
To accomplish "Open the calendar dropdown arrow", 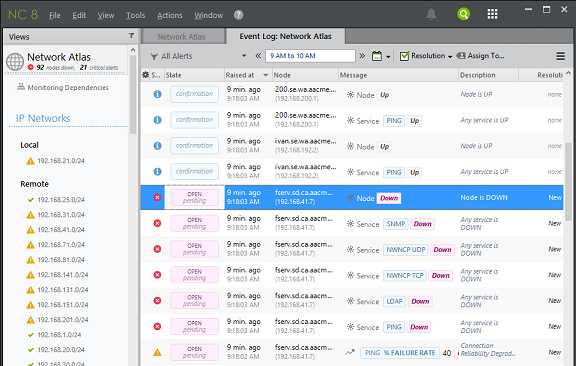I will click(x=388, y=57).
